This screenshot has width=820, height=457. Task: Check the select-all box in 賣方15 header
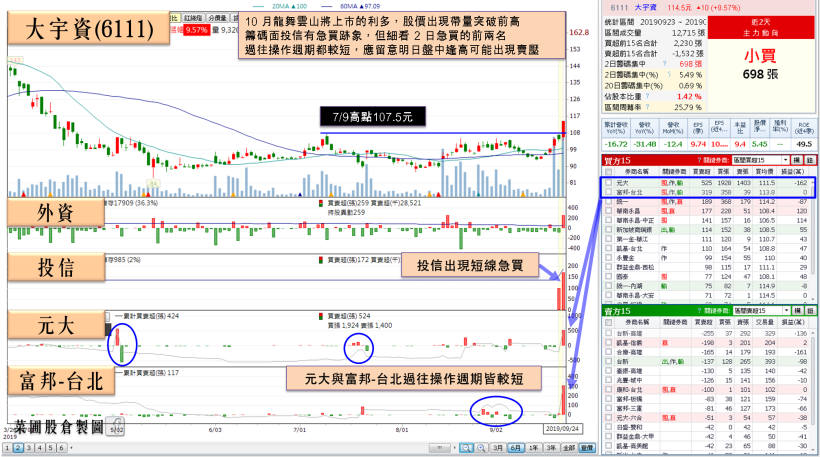coord(608,322)
